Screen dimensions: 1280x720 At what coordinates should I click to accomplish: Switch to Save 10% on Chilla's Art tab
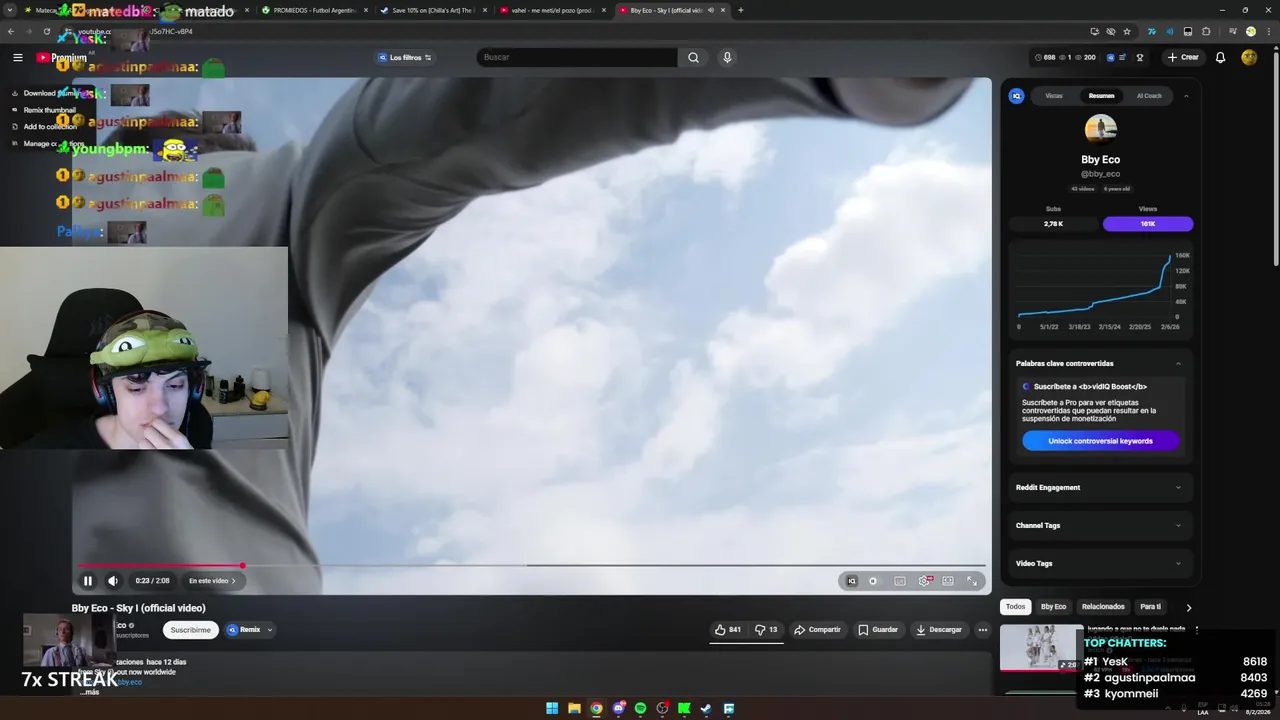click(434, 10)
